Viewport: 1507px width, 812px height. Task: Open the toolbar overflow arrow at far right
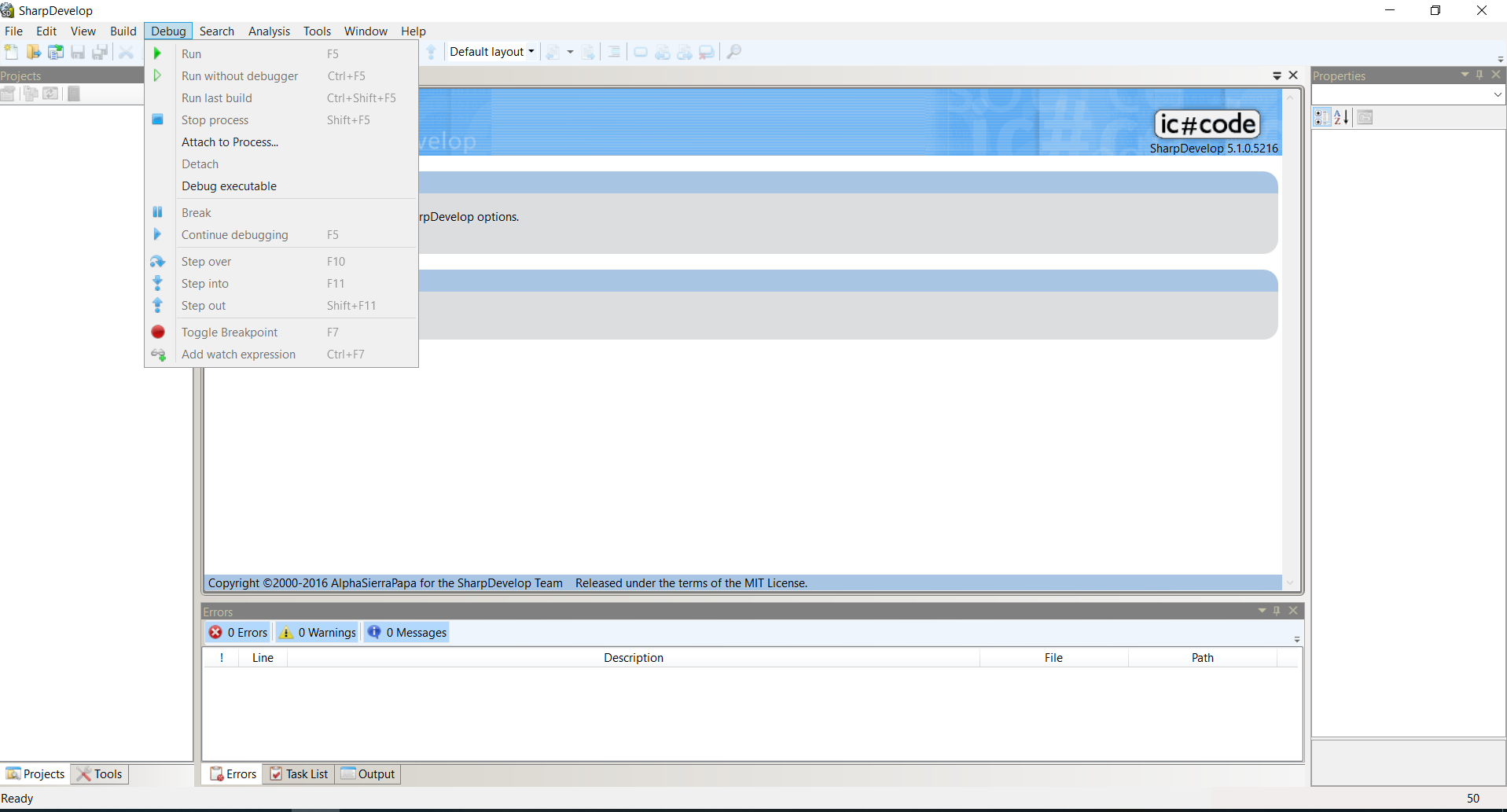(1501, 59)
